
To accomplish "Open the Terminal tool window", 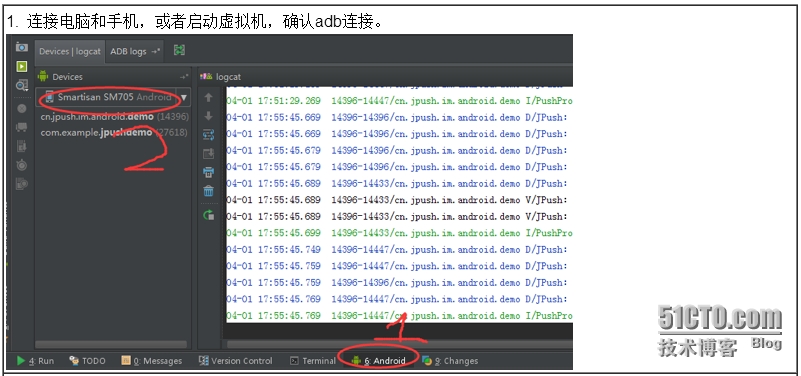I will (313, 361).
